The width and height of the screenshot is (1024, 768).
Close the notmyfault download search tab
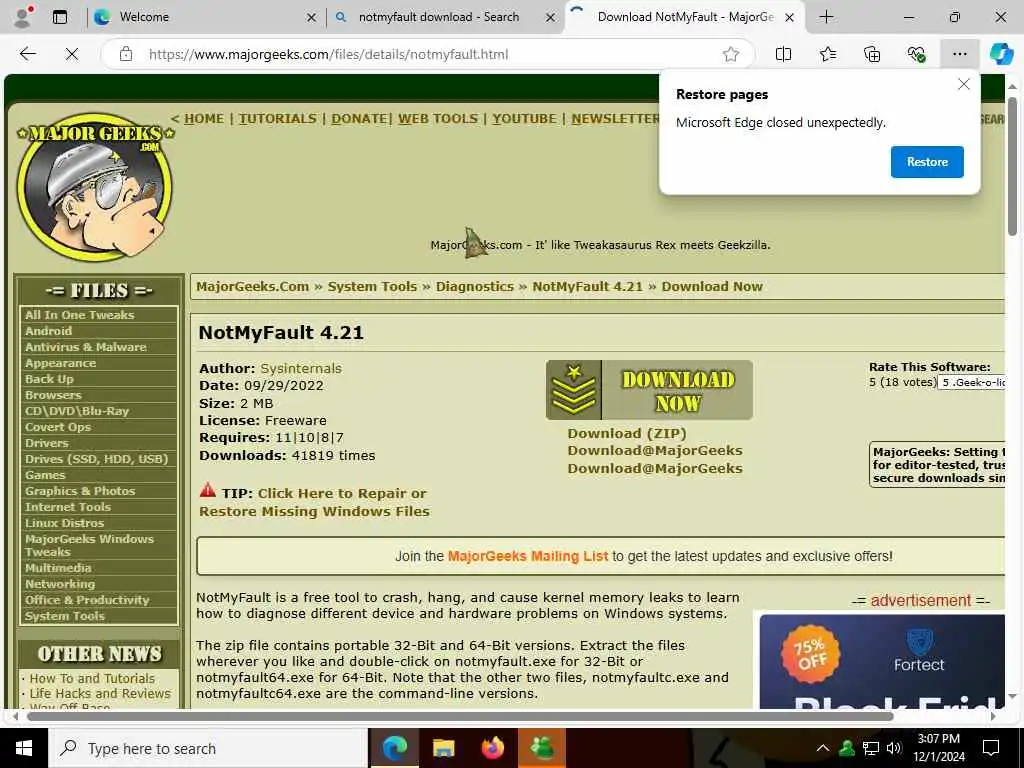pos(551,18)
